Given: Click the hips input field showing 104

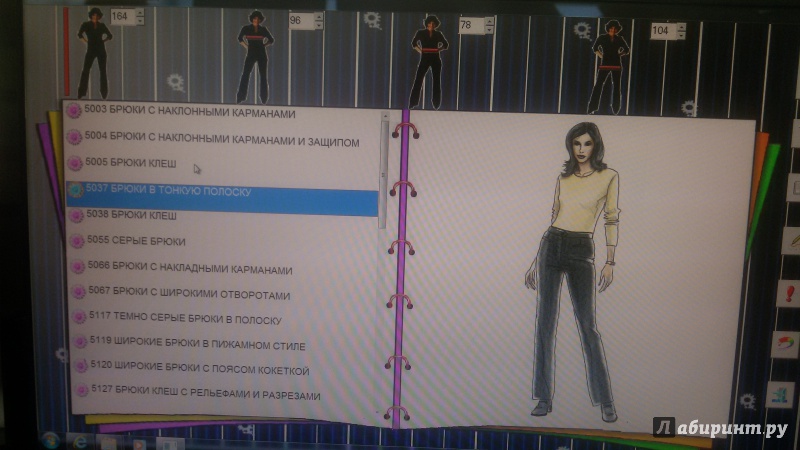Looking at the screenshot, I should [664, 31].
